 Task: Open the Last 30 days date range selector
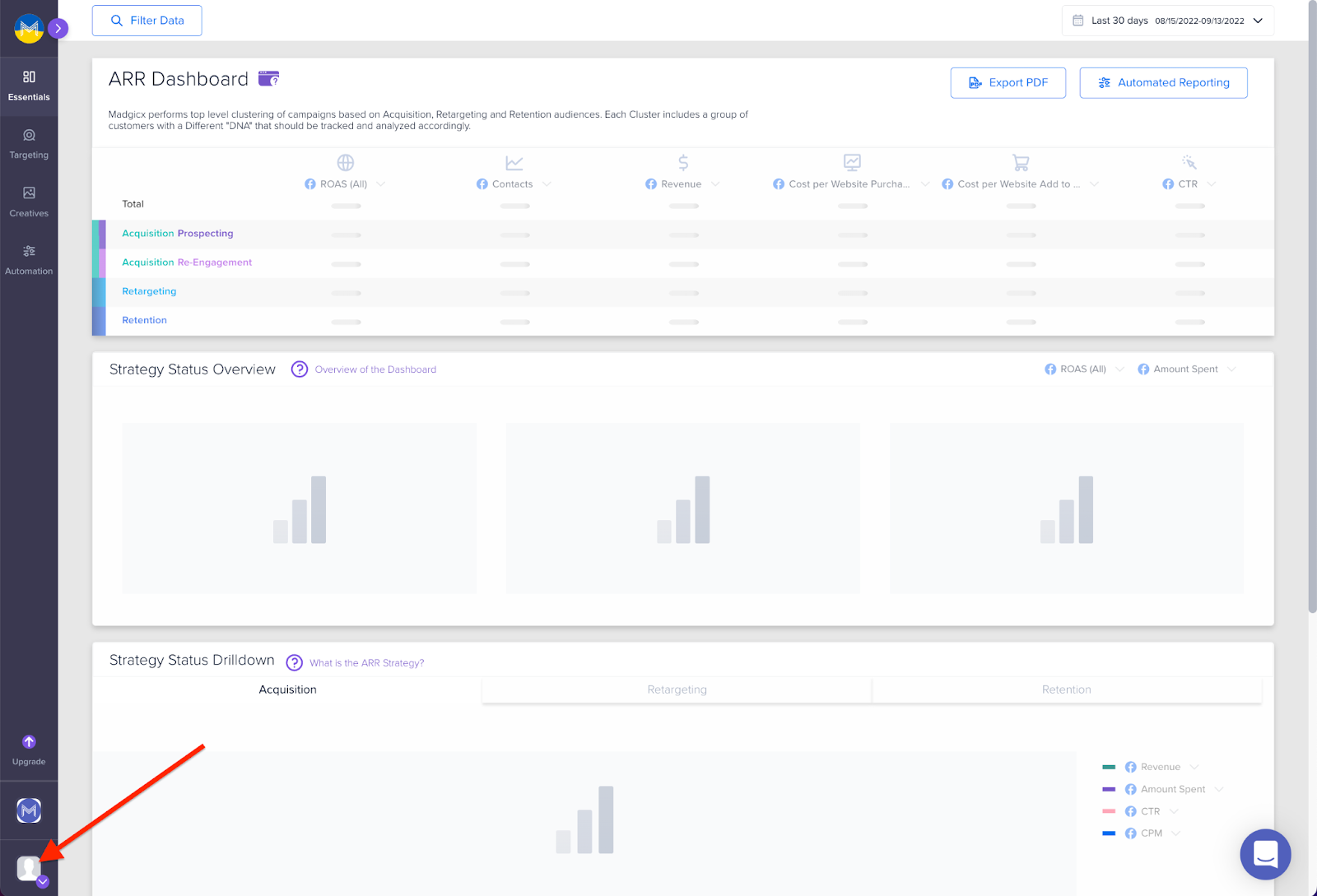click(x=1166, y=20)
